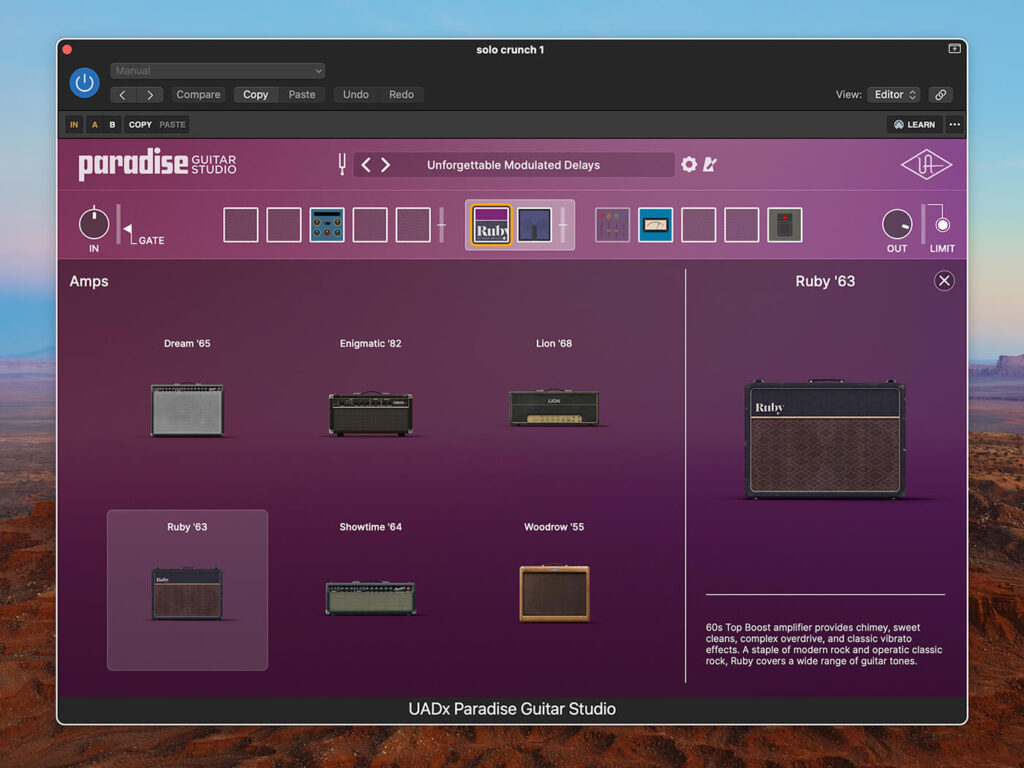Adjust the IN level knob
This screenshot has width=1024, height=768.
coord(94,224)
